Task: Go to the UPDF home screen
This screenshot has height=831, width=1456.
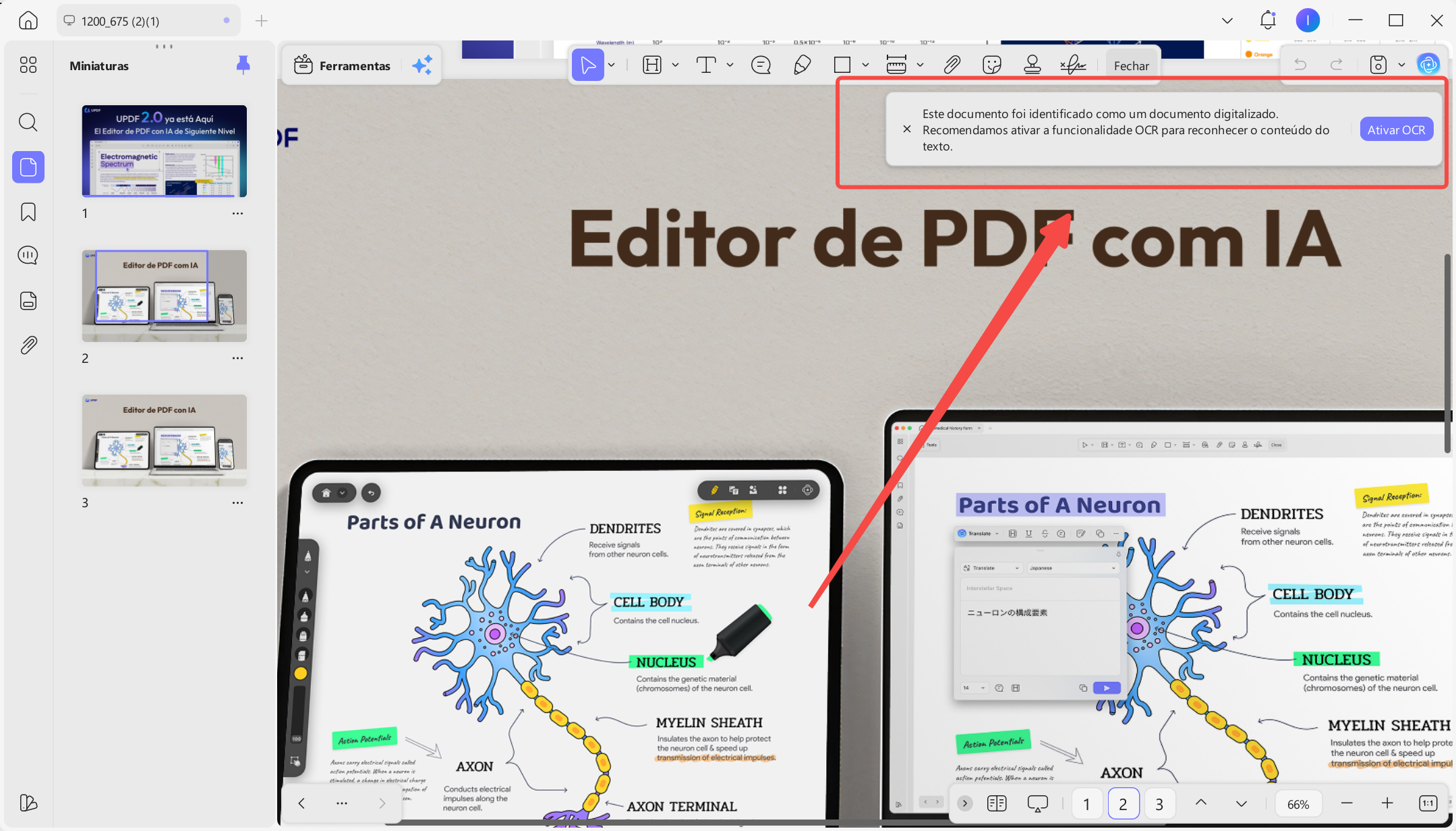Action: point(28,20)
